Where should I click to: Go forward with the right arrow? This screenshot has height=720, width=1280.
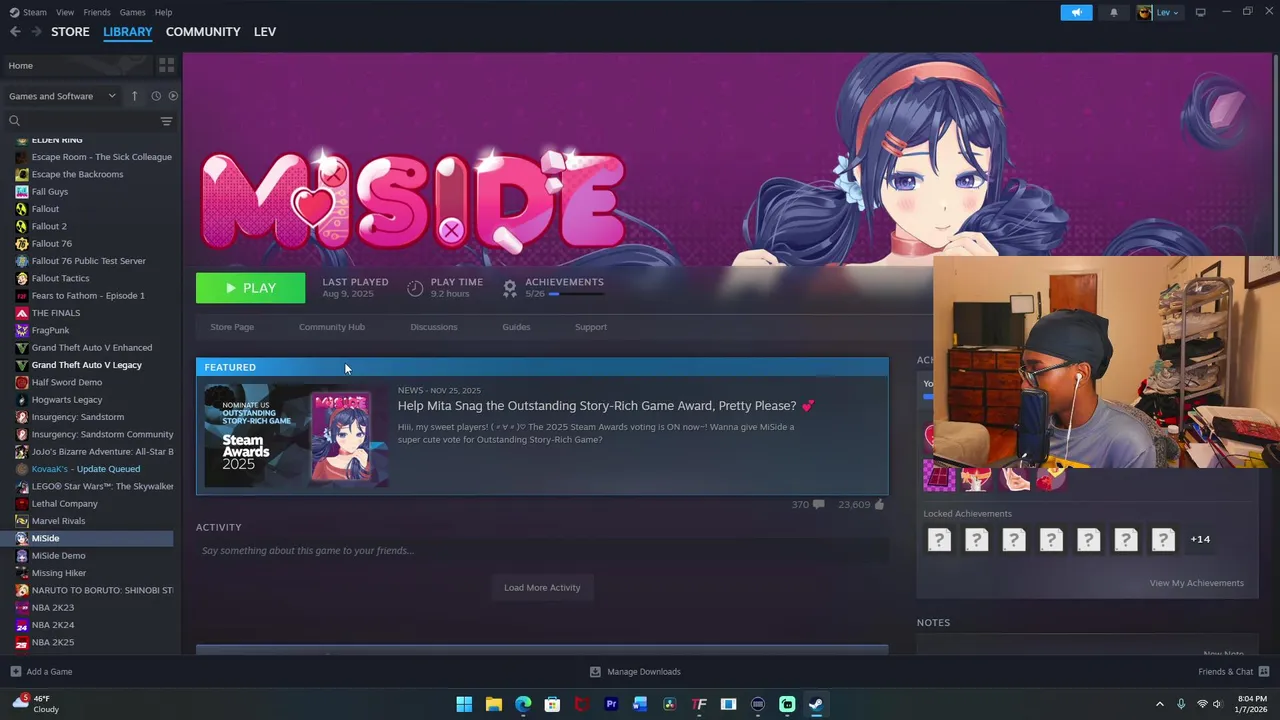pyautogui.click(x=36, y=32)
